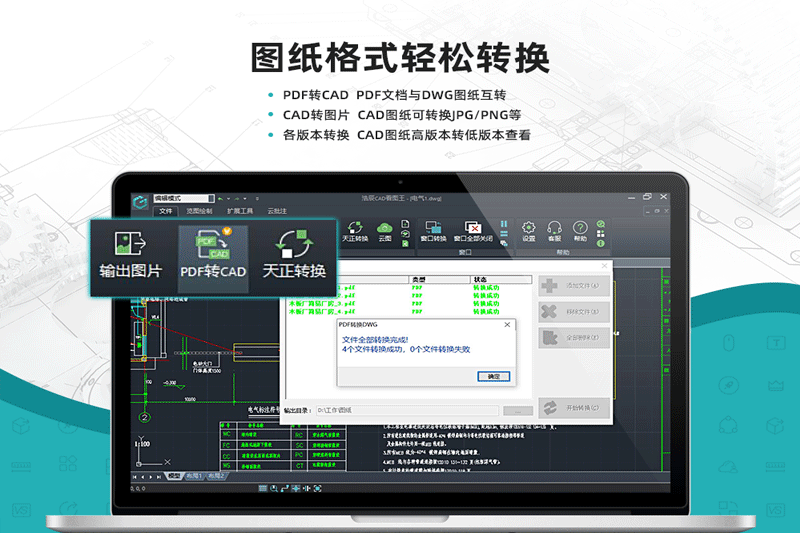The height and width of the screenshot is (533, 800).
Task: Click the 客服 customer service headset icon
Action: 554,230
